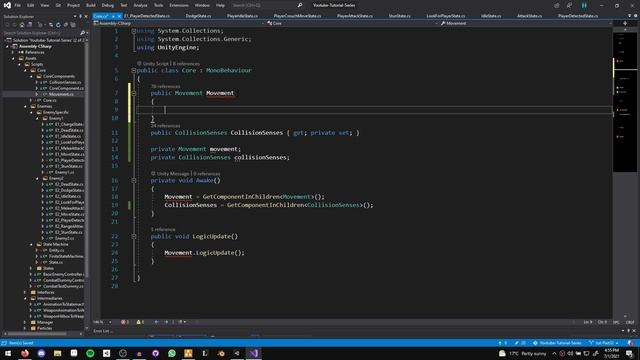Open the Analyze menu

click(x=140, y=5)
